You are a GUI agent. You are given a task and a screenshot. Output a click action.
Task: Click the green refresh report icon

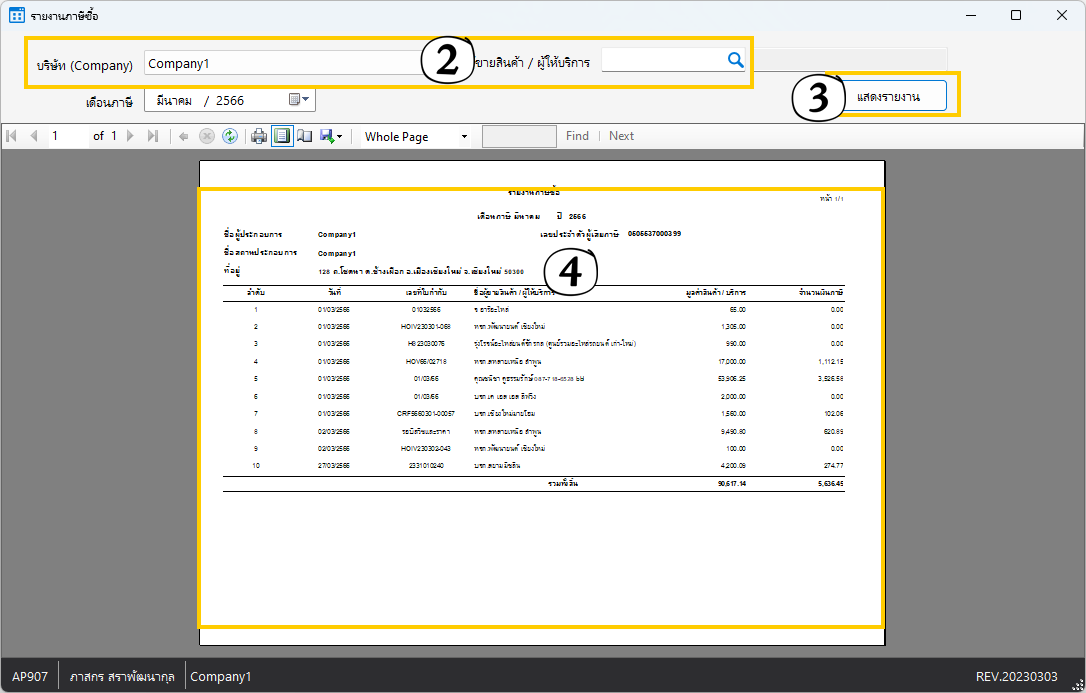click(x=230, y=136)
